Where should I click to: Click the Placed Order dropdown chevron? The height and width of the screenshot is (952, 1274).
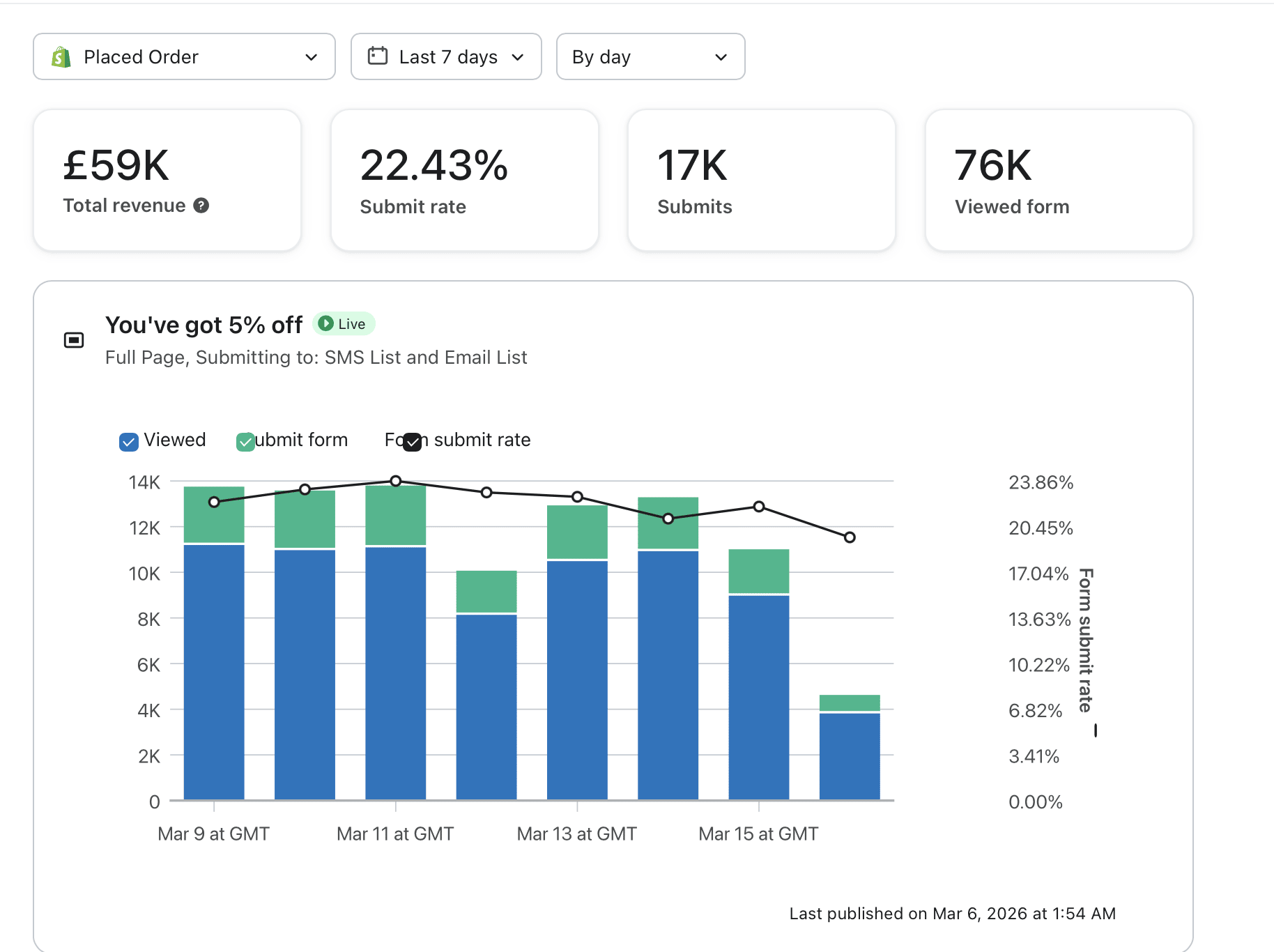click(x=312, y=57)
